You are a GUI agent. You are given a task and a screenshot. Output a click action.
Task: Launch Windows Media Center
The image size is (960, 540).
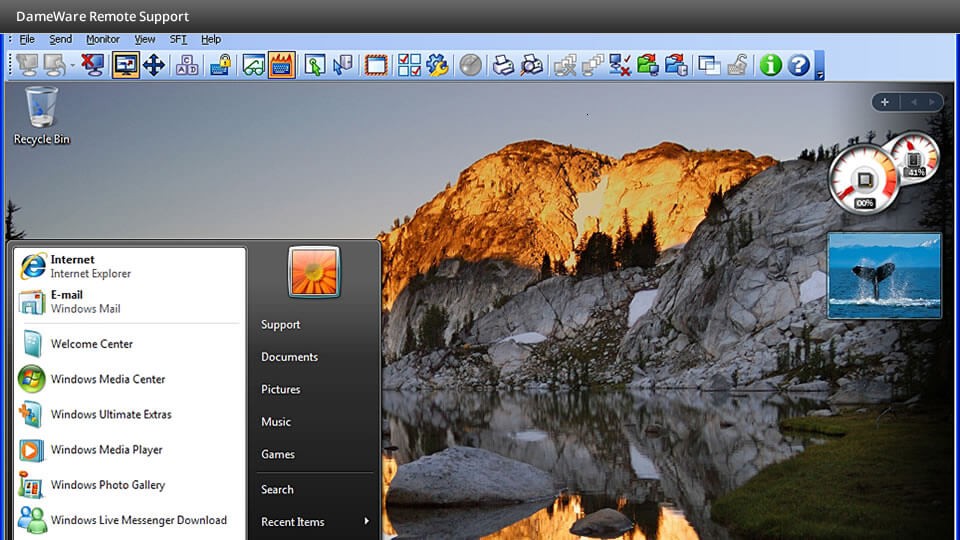pos(129,380)
